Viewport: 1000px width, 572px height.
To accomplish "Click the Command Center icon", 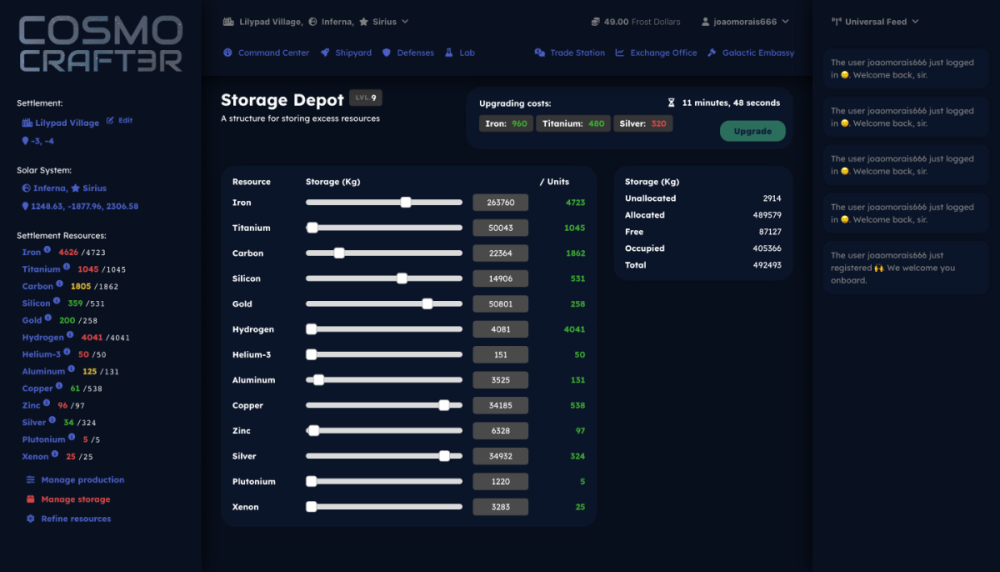I will coord(228,53).
